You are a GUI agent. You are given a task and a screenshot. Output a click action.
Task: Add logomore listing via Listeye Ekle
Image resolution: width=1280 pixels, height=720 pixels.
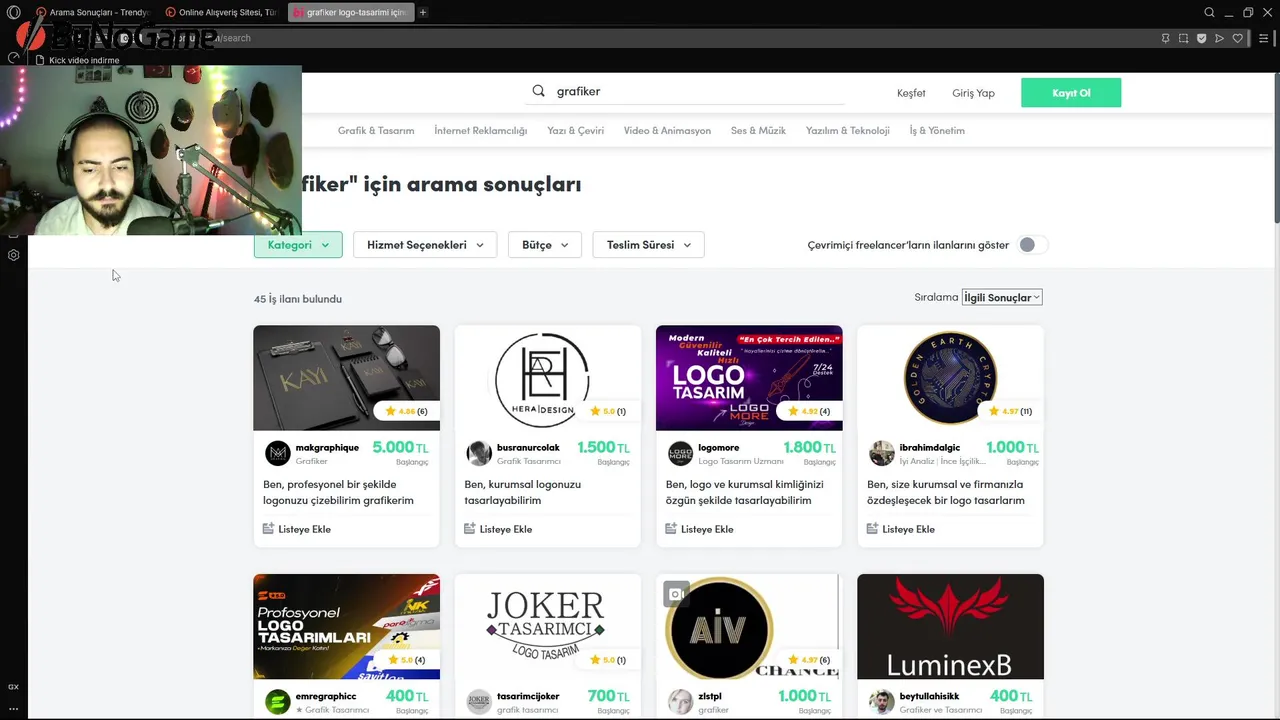[x=700, y=529]
